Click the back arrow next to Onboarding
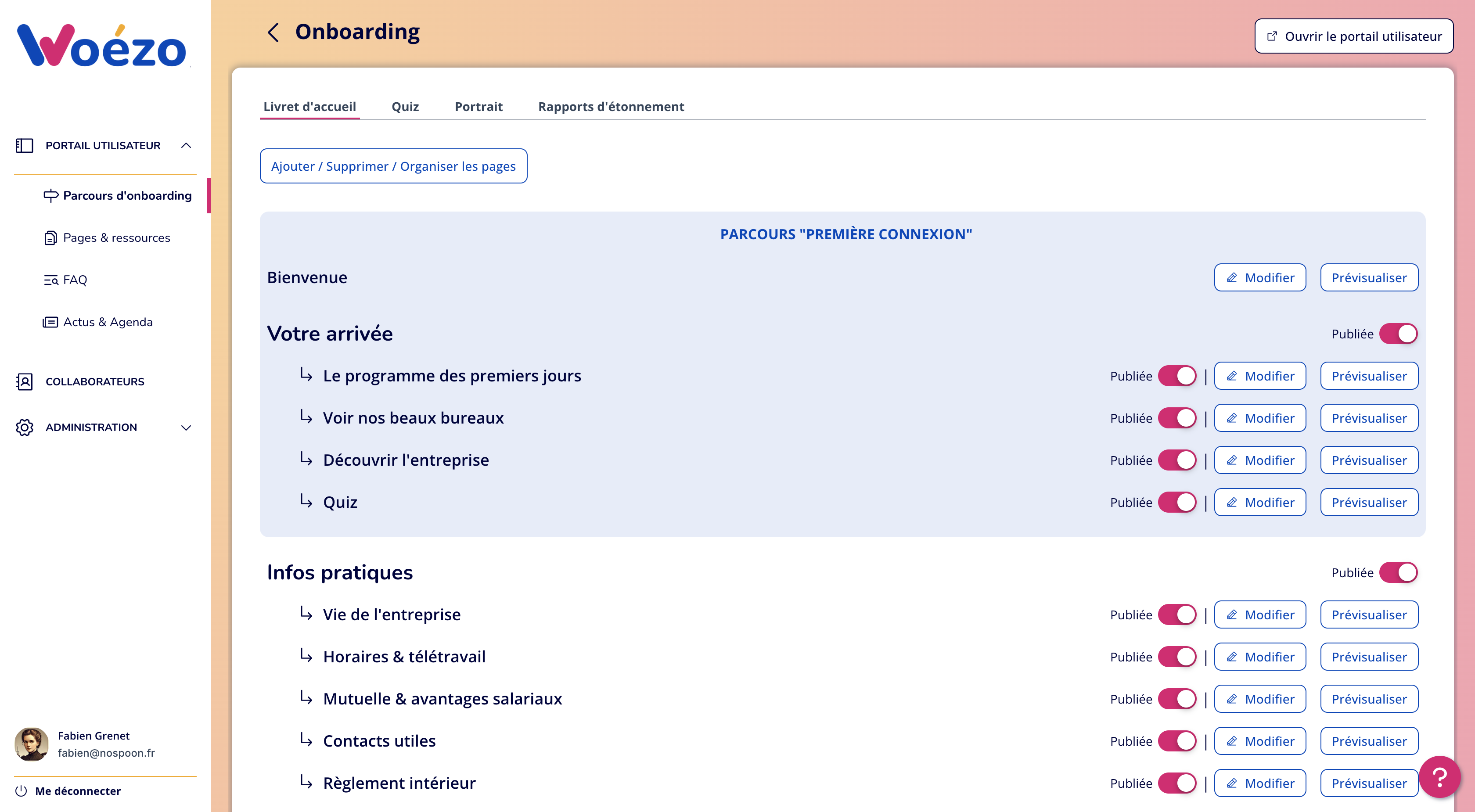 [273, 32]
